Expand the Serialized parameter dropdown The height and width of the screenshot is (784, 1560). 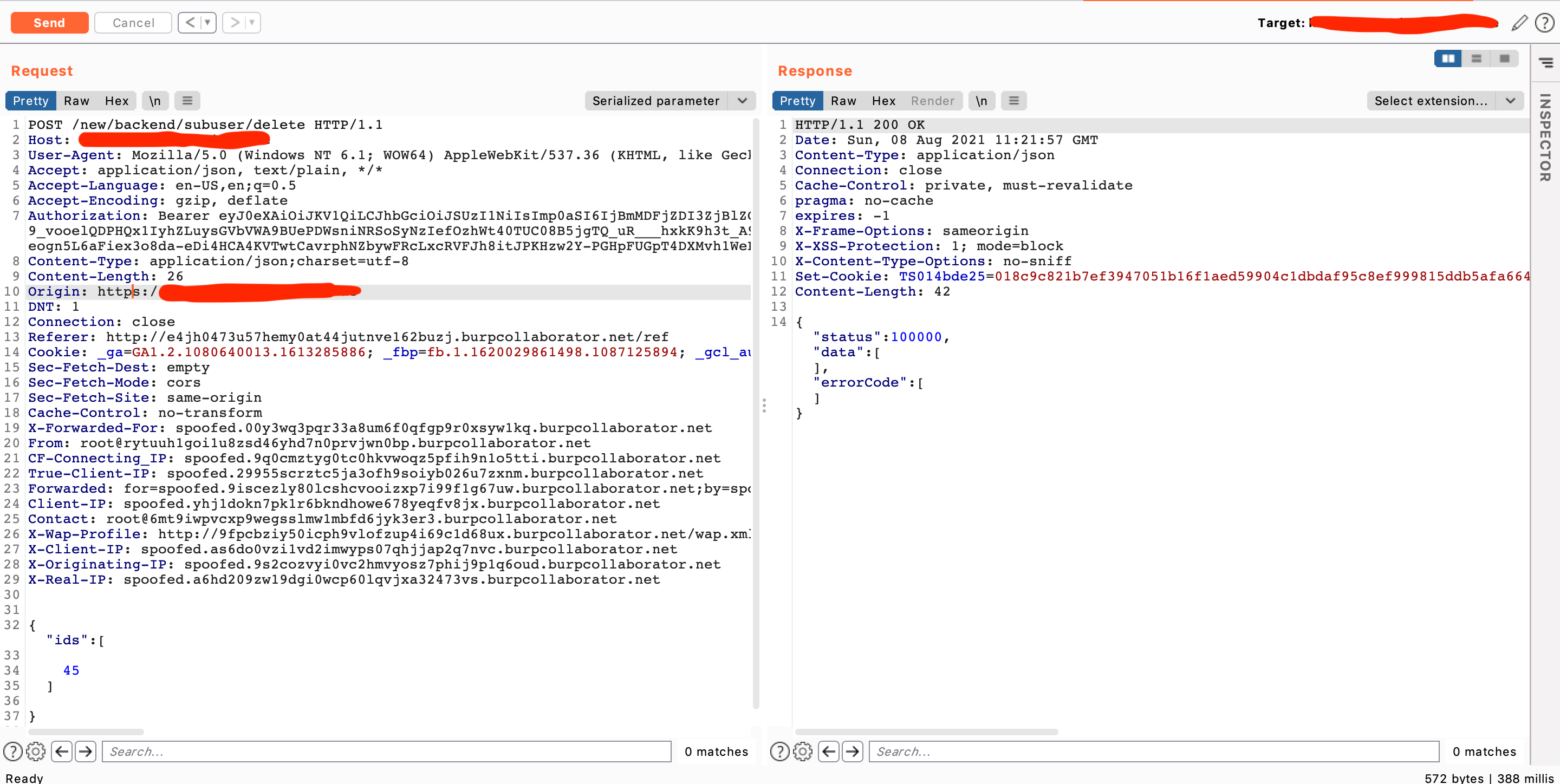click(742, 101)
